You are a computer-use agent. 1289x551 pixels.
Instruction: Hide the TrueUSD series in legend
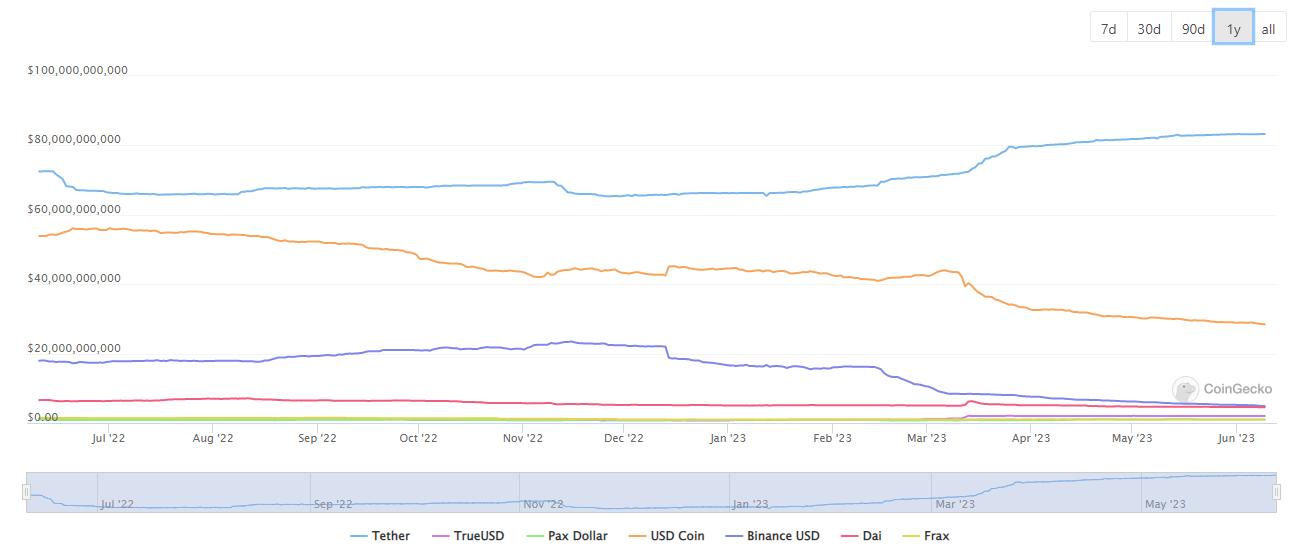tap(468, 536)
